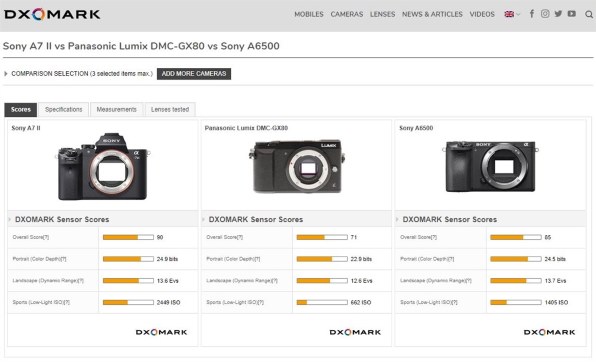Select the 1405 ISO value
The image size is (596, 362).
(556, 302)
